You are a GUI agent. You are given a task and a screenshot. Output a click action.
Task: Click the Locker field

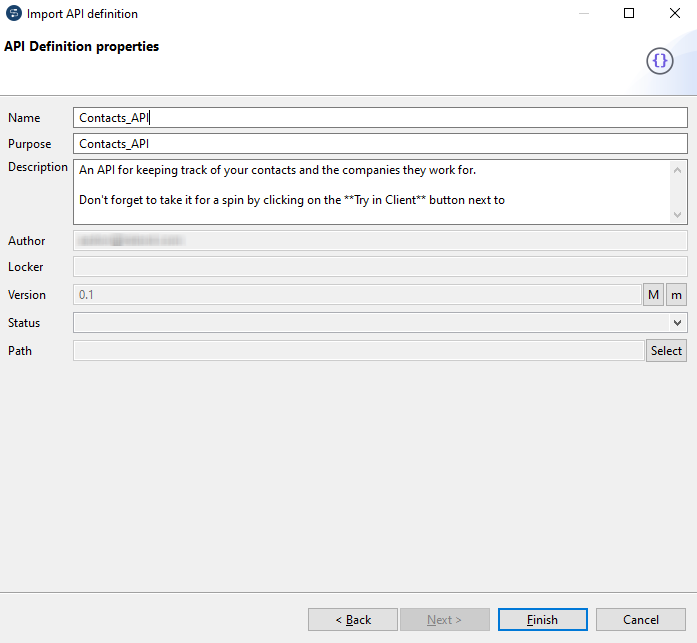[x=380, y=267]
